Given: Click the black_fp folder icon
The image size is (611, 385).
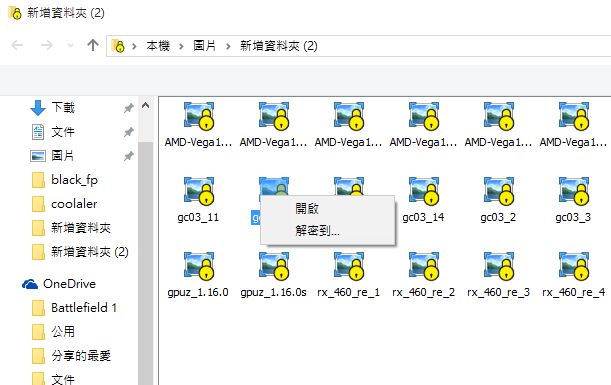Looking at the screenshot, I should click(38, 180).
